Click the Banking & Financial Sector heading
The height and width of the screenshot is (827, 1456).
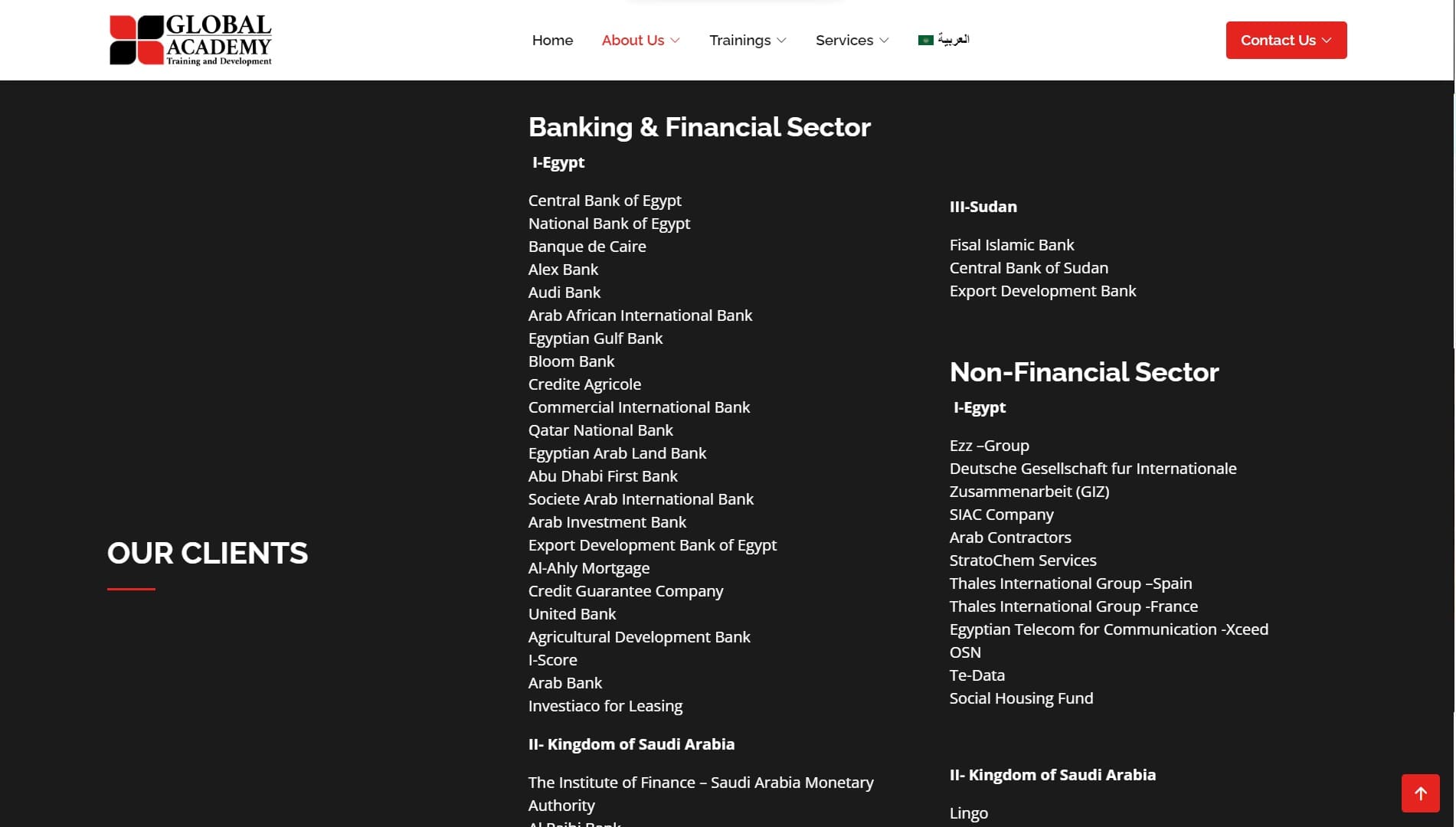[699, 127]
